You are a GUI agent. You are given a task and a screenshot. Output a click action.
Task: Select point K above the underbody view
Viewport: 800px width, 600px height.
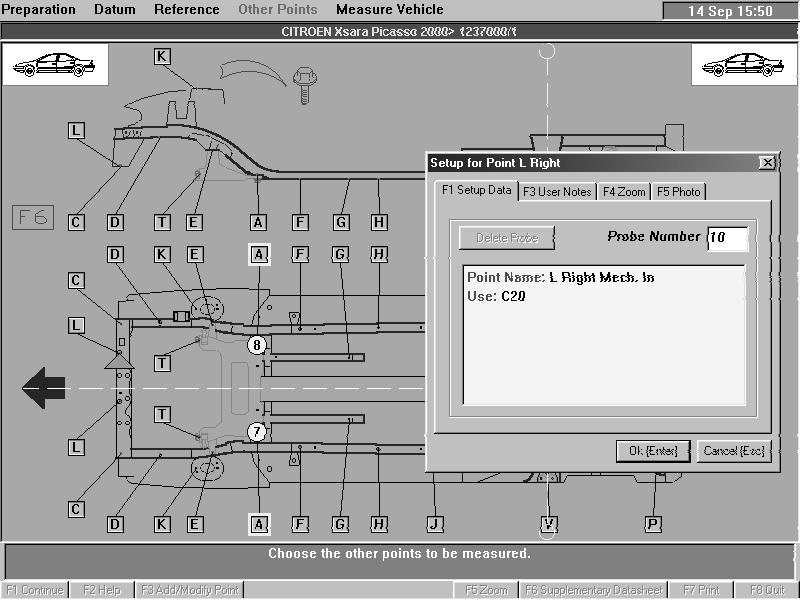pos(162,254)
